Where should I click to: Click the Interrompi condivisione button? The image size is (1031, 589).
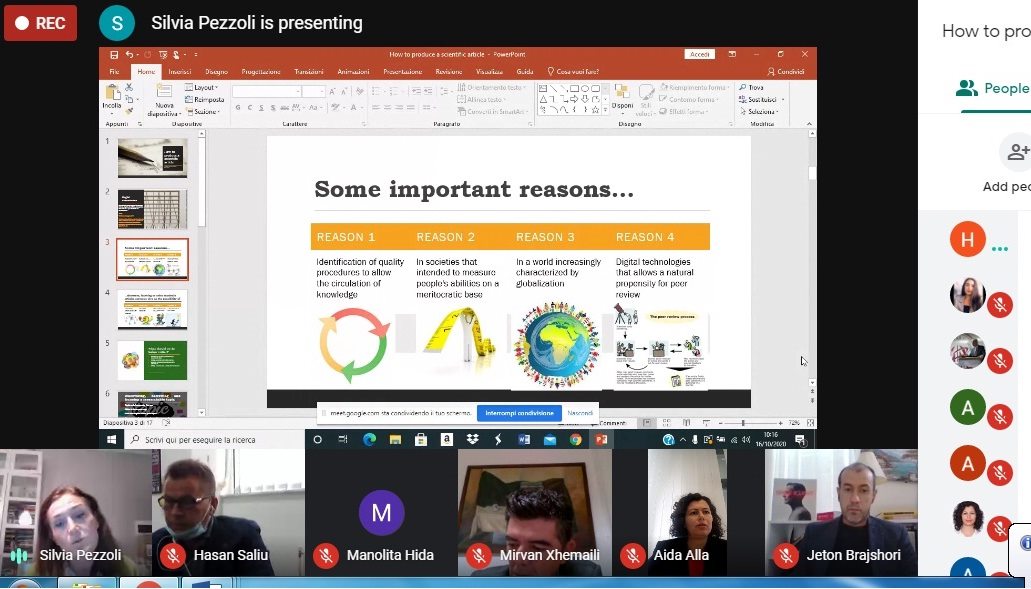519,413
